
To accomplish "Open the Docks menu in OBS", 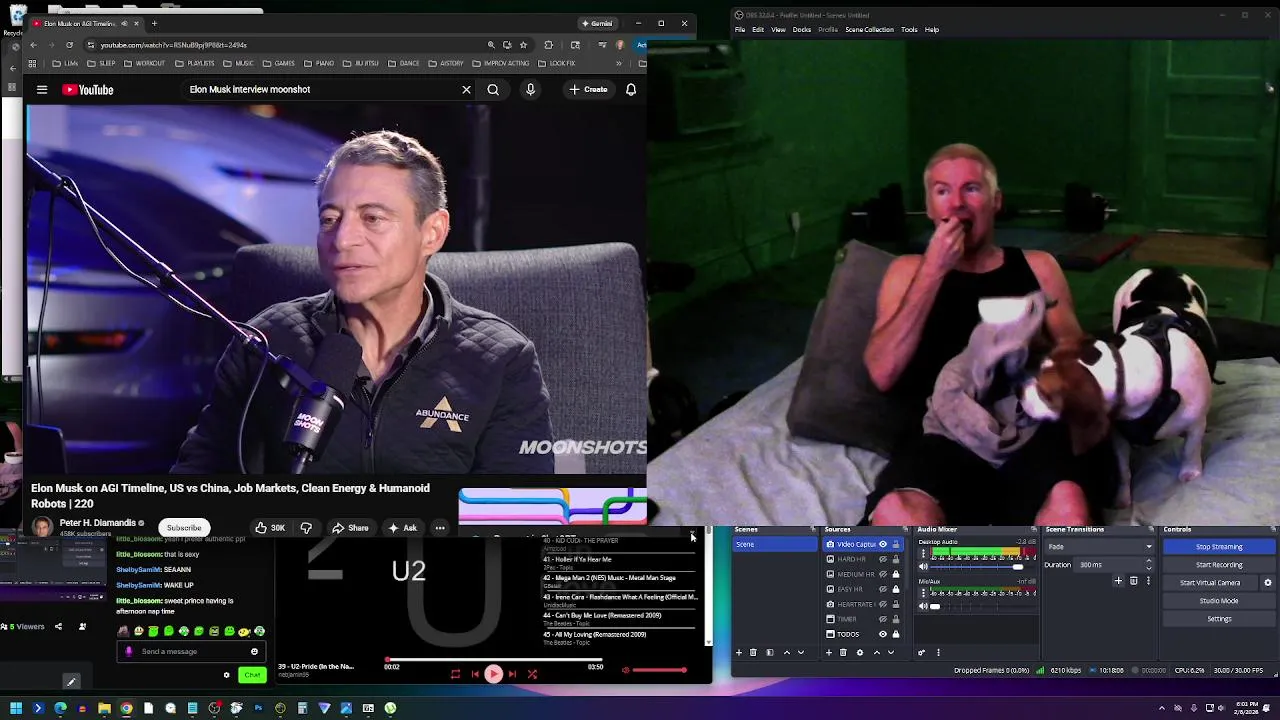I will (802, 29).
